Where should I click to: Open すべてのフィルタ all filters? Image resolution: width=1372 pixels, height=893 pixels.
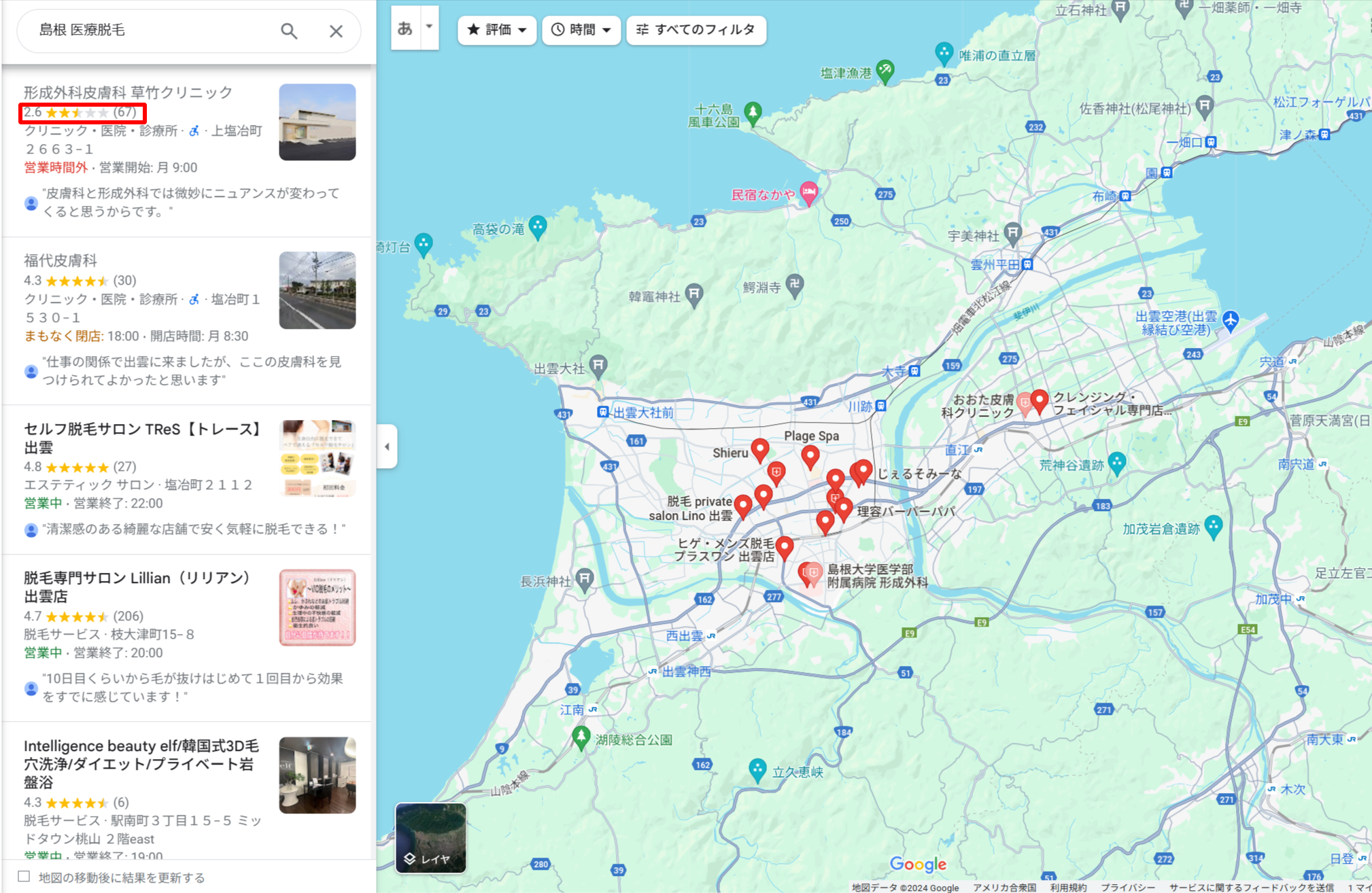[x=696, y=30]
